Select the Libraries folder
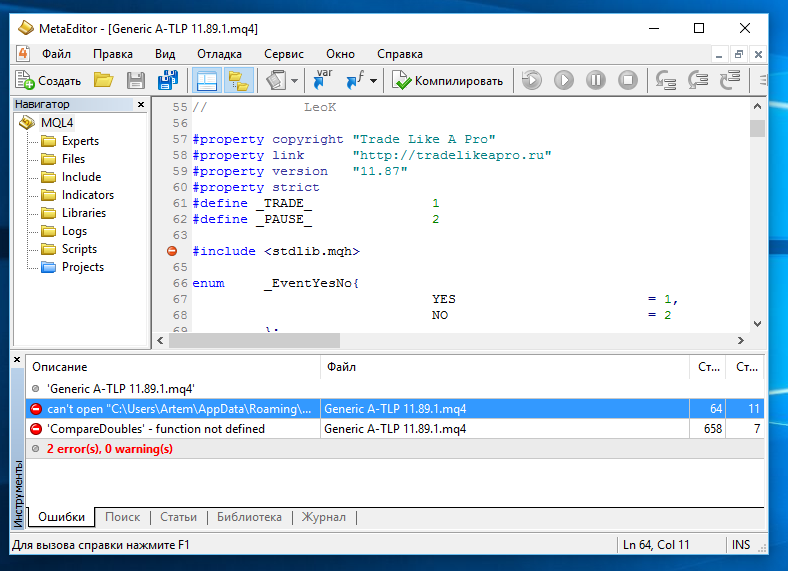 click(x=84, y=213)
